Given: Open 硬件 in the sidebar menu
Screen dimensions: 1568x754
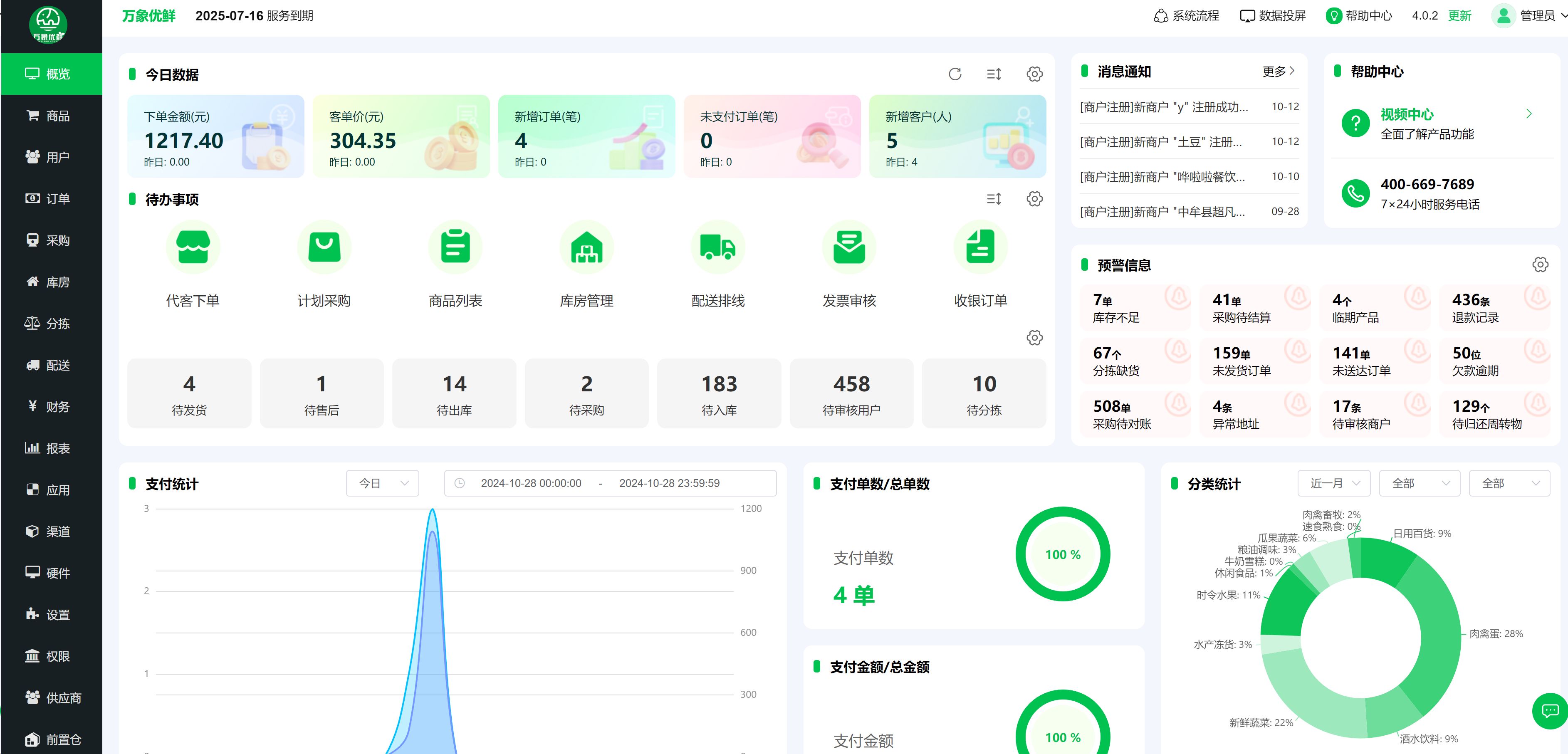Looking at the screenshot, I should pos(51,573).
